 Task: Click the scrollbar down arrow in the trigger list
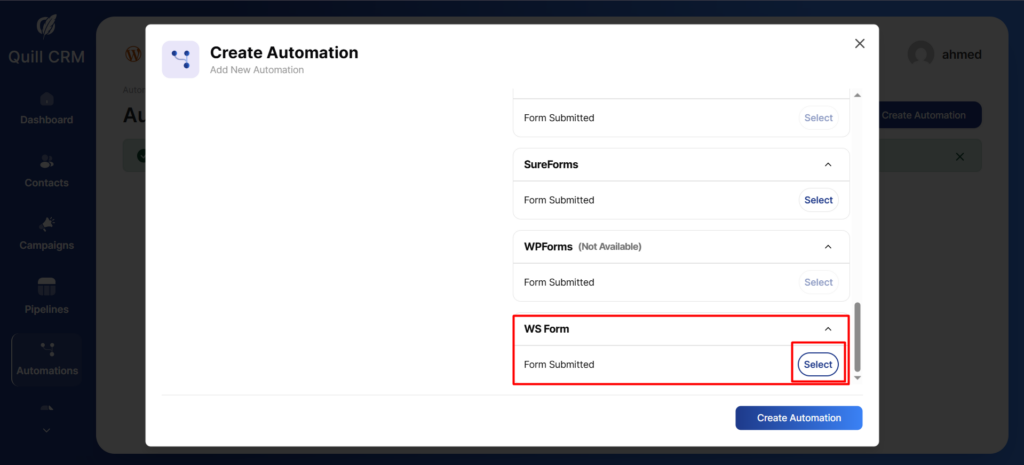coord(856,379)
